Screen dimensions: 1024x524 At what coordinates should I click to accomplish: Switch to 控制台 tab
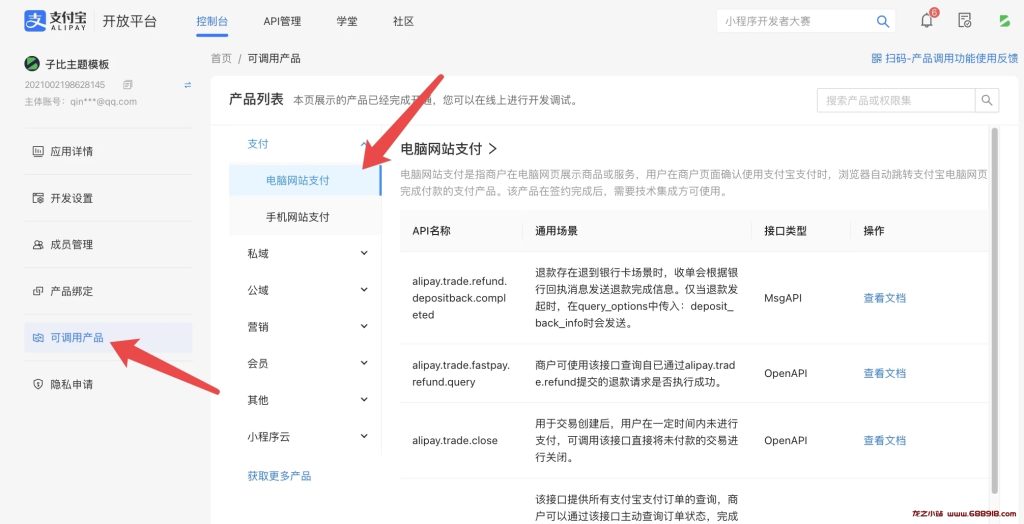click(212, 22)
